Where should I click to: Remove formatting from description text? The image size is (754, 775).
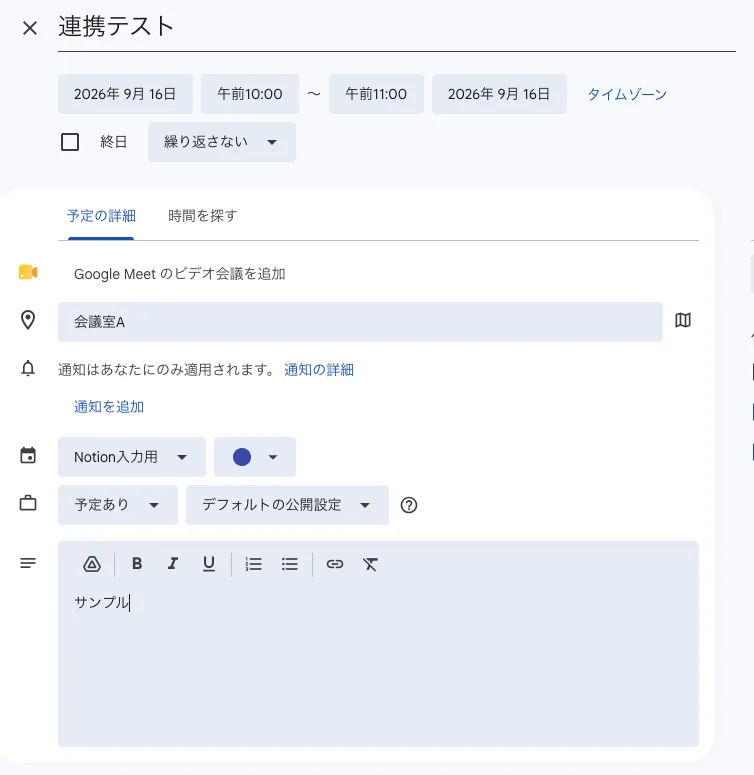370,564
